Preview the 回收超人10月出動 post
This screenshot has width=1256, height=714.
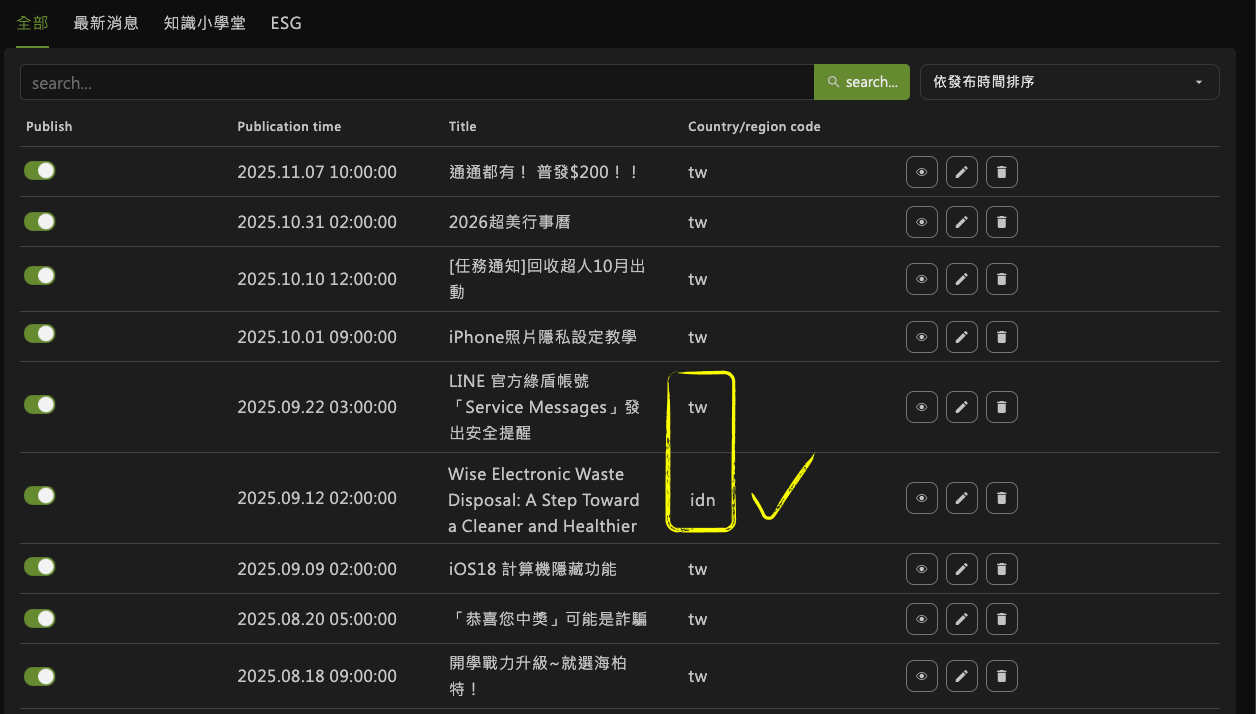pyautogui.click(x=922, y=279)
